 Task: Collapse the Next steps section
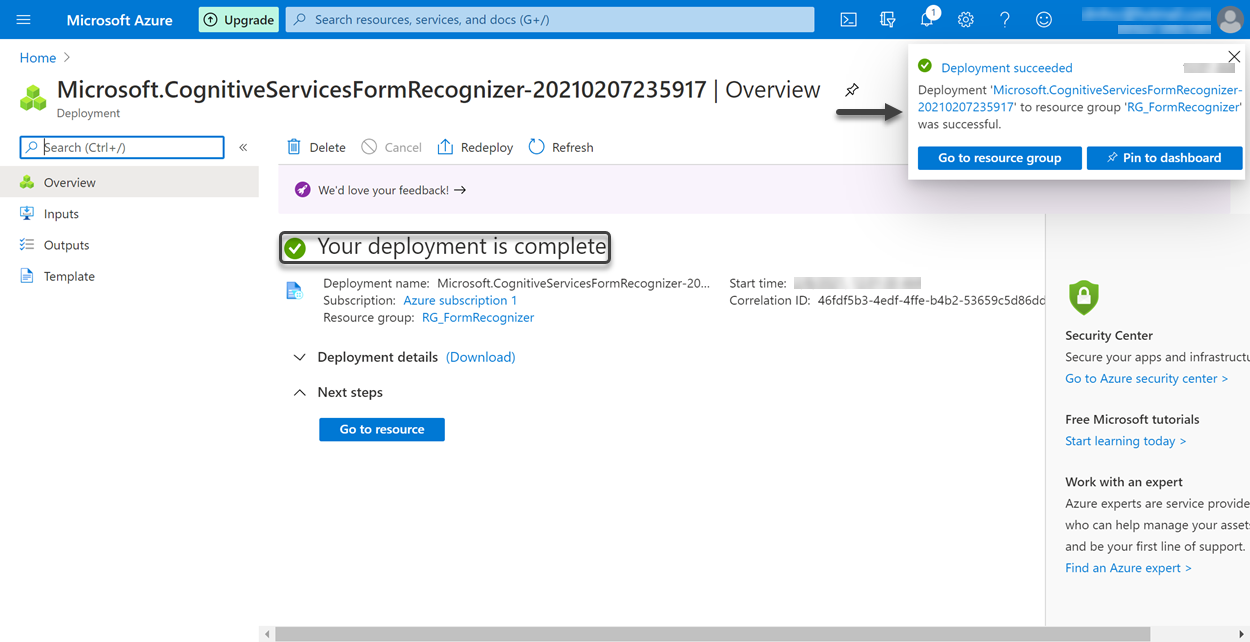[x=338, y=392]
